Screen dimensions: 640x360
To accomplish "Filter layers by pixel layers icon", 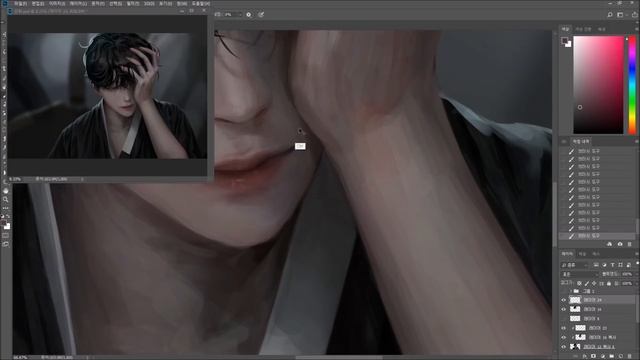I will [x=596, y=265].
